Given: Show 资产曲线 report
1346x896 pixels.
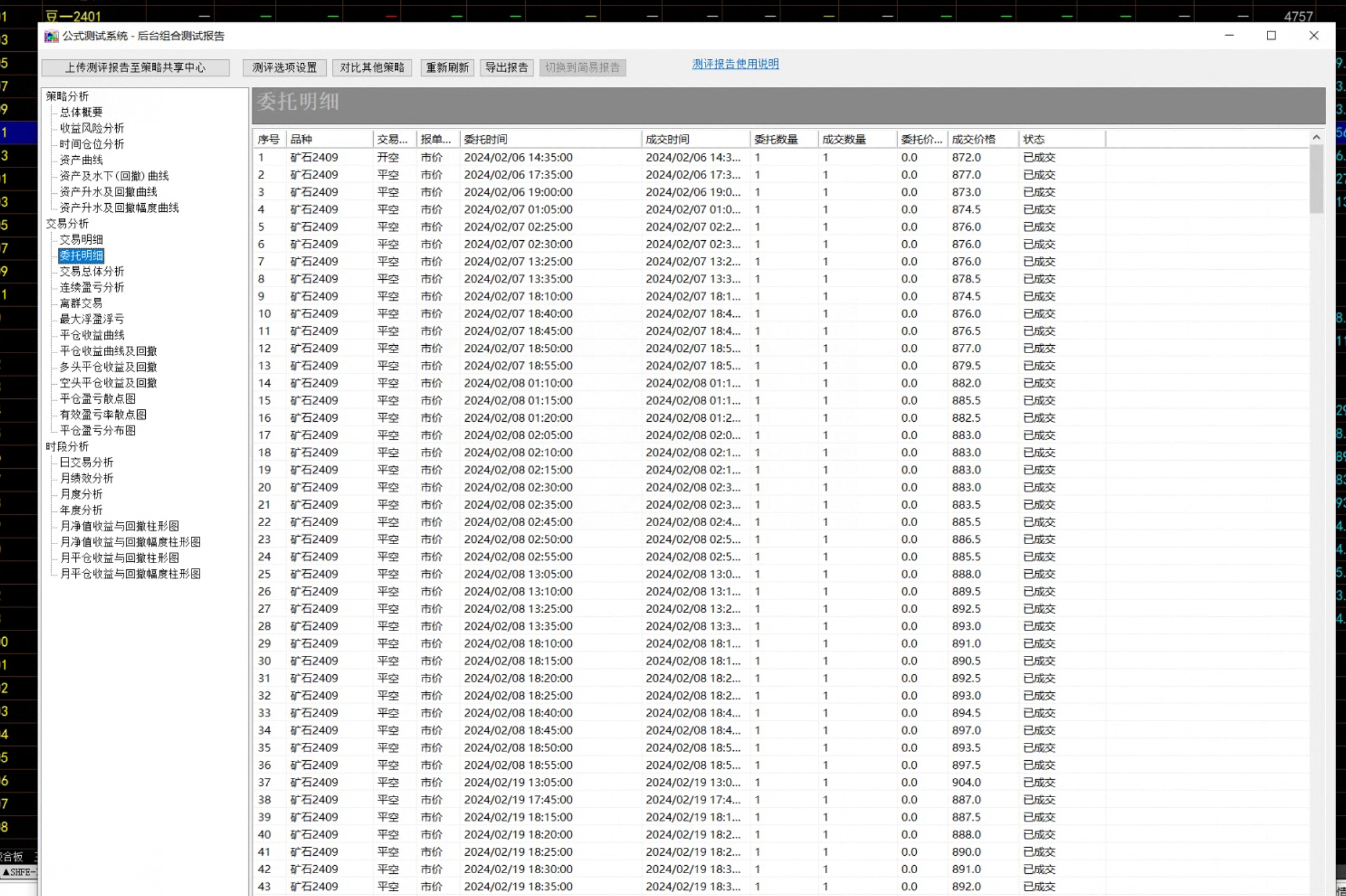Looking at the screenshot, I should tap(81, 160).
